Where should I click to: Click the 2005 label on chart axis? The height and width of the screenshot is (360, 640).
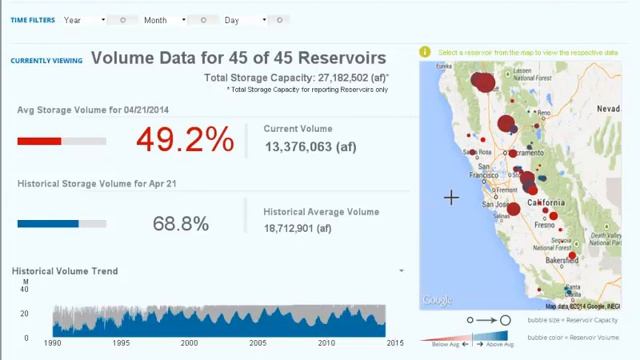pyautogui.click(x=258, y=343)
